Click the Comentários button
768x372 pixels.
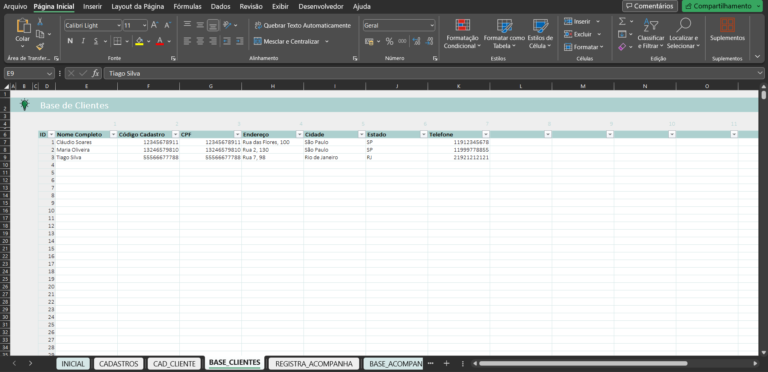click(649, 6)
